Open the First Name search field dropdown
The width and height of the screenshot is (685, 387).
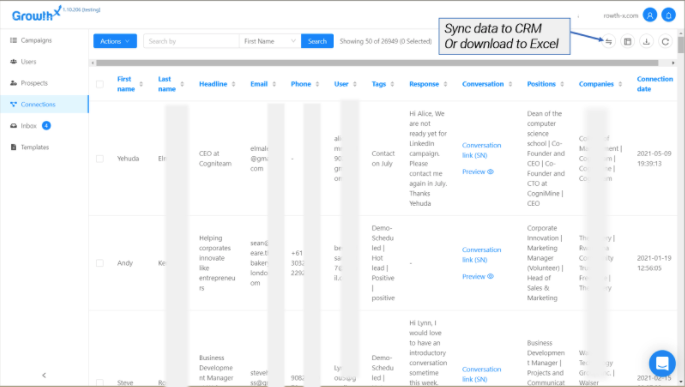point(270,41)
